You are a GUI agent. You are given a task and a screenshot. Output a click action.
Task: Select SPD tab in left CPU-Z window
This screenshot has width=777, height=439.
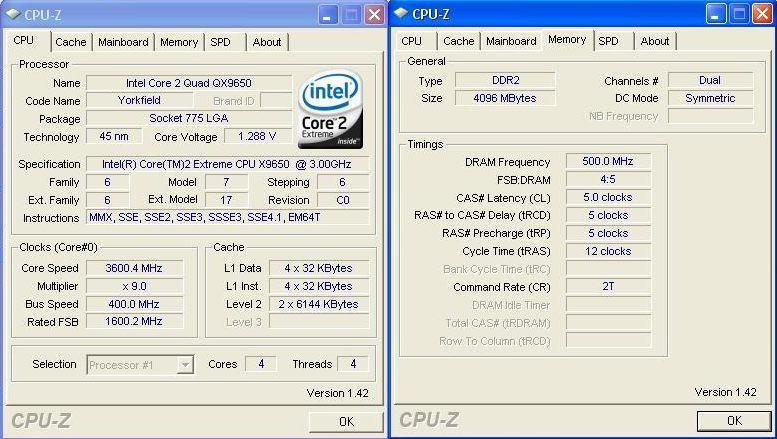[x=221, y=42]
